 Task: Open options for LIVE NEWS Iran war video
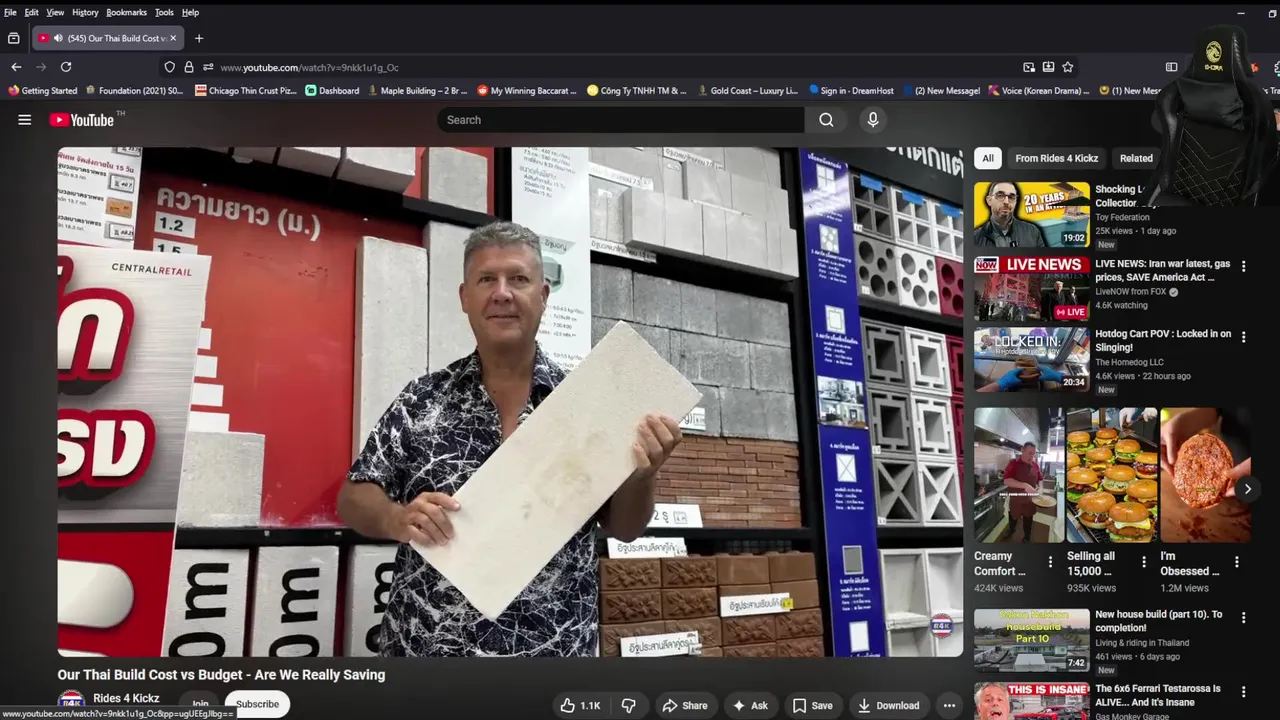[1243, 267]
